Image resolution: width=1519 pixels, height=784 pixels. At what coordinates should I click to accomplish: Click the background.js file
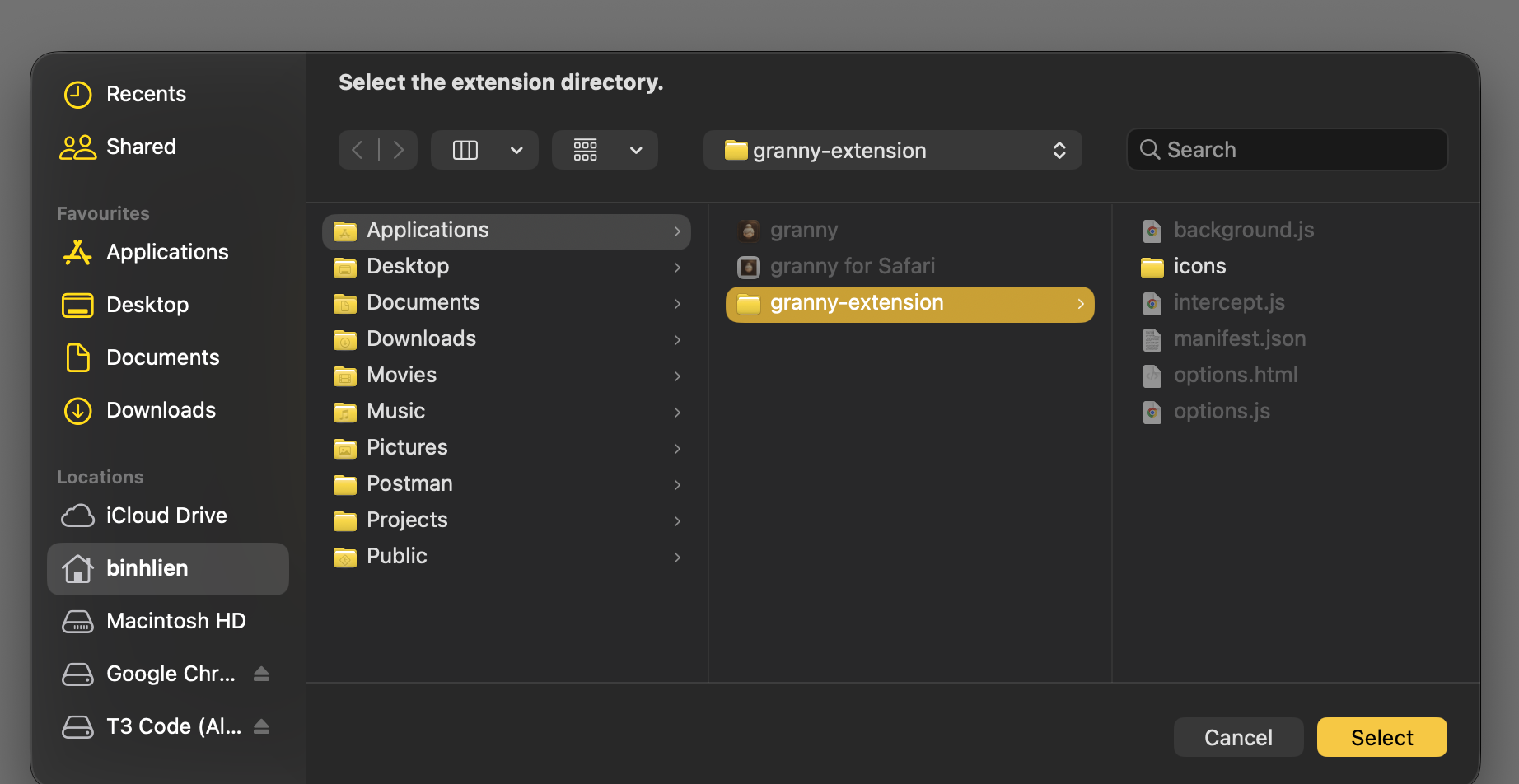tap(1295, 231)
